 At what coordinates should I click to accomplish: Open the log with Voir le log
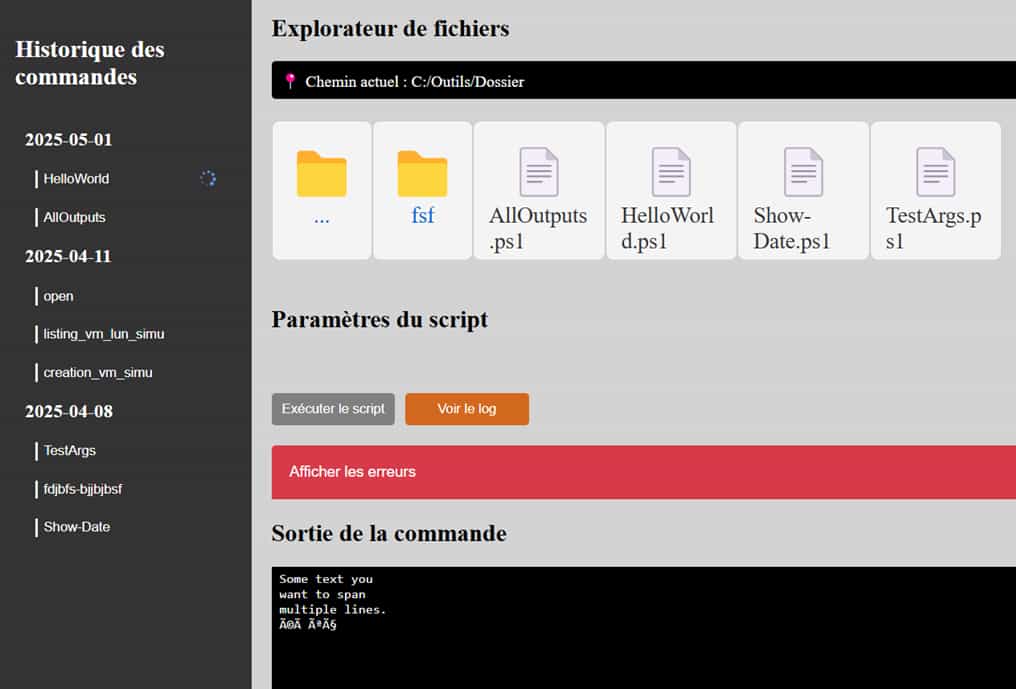[467, 409]
